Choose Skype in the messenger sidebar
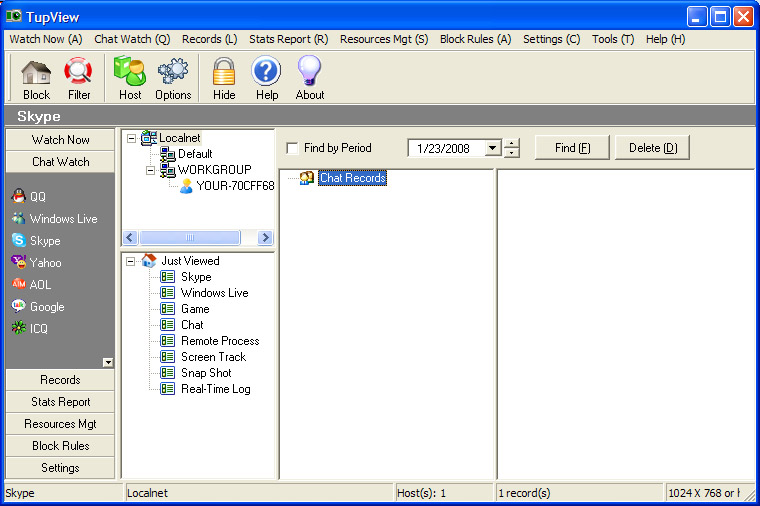 36,240
